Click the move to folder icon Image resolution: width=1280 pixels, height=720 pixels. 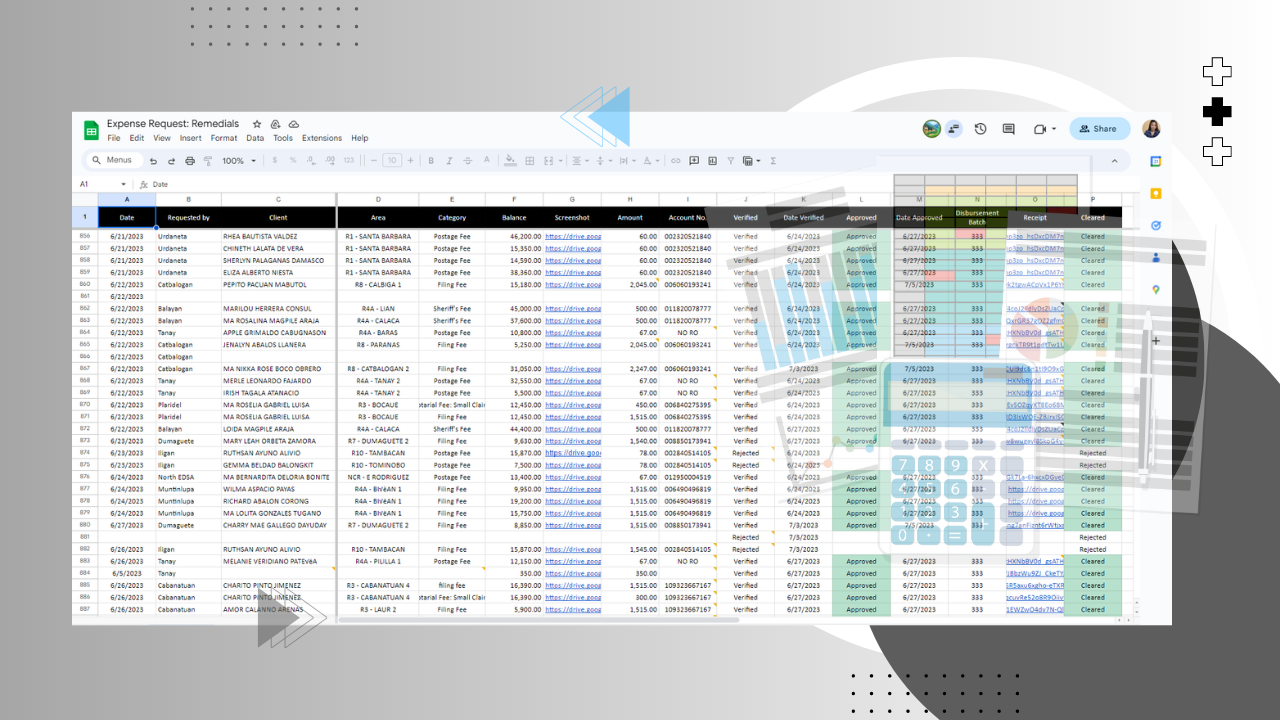275,124
